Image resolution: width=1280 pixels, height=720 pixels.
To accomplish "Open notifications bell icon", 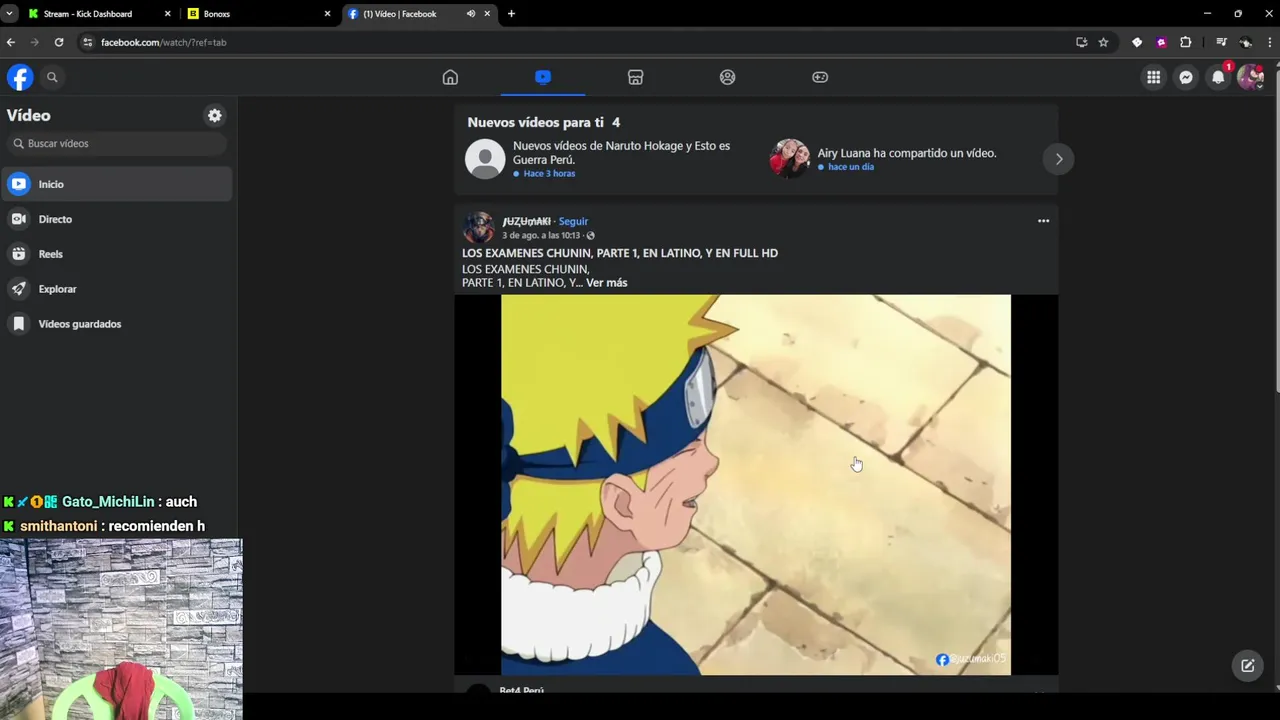I will [1218, 77].
